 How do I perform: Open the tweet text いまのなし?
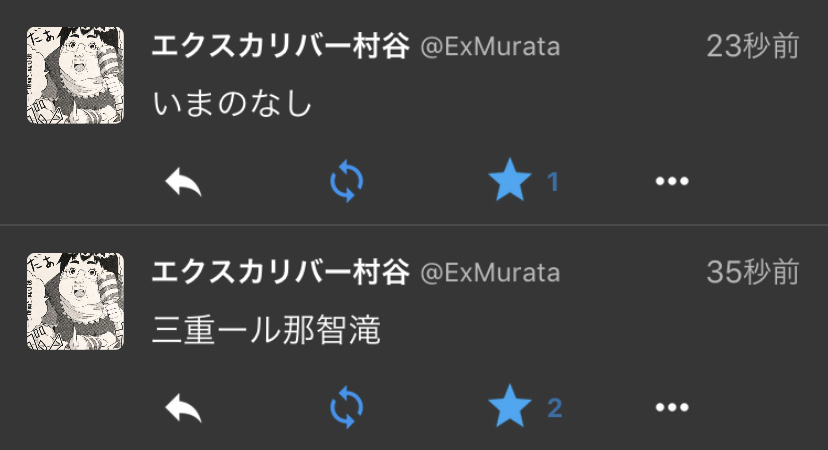point(232,103)
